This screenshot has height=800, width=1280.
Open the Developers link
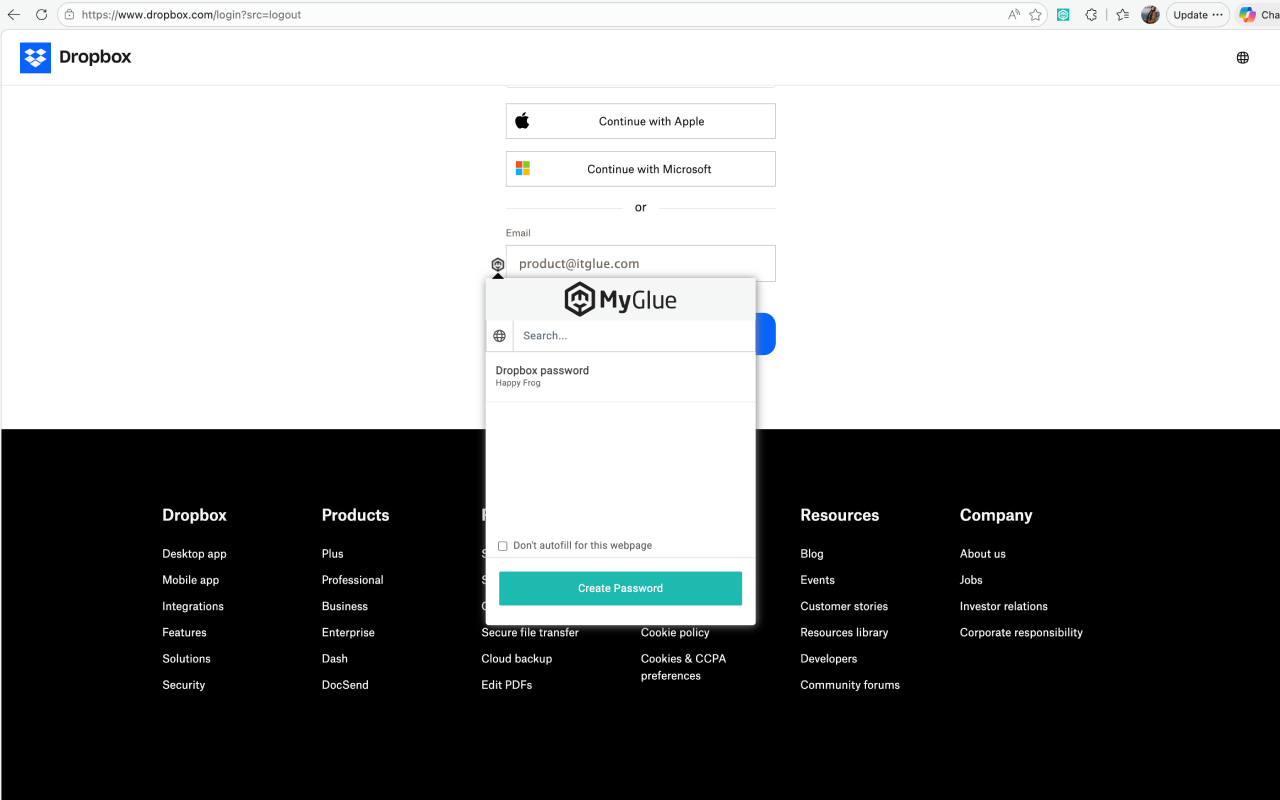829,658
